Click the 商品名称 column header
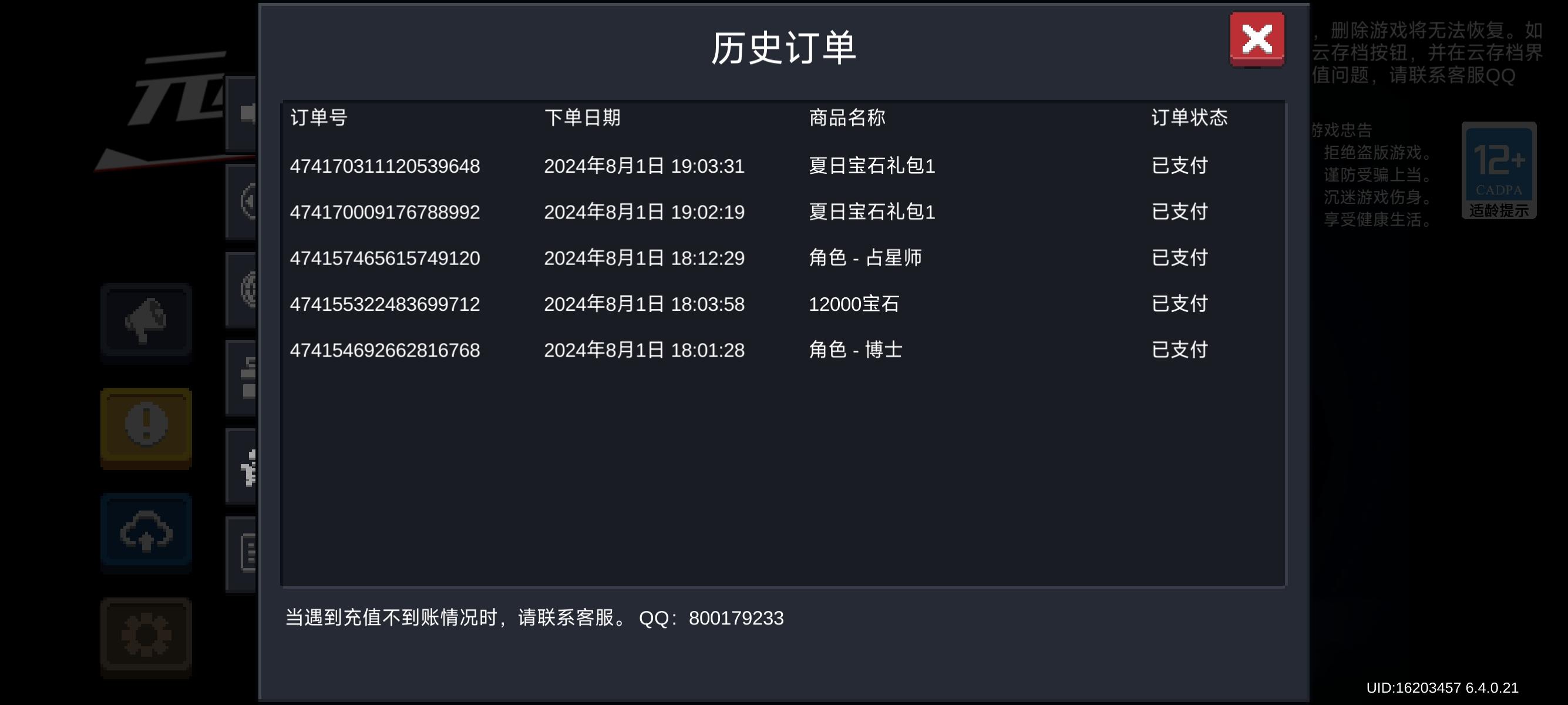This screenshot has height=705, width=1568. click(x=847, y=117)
